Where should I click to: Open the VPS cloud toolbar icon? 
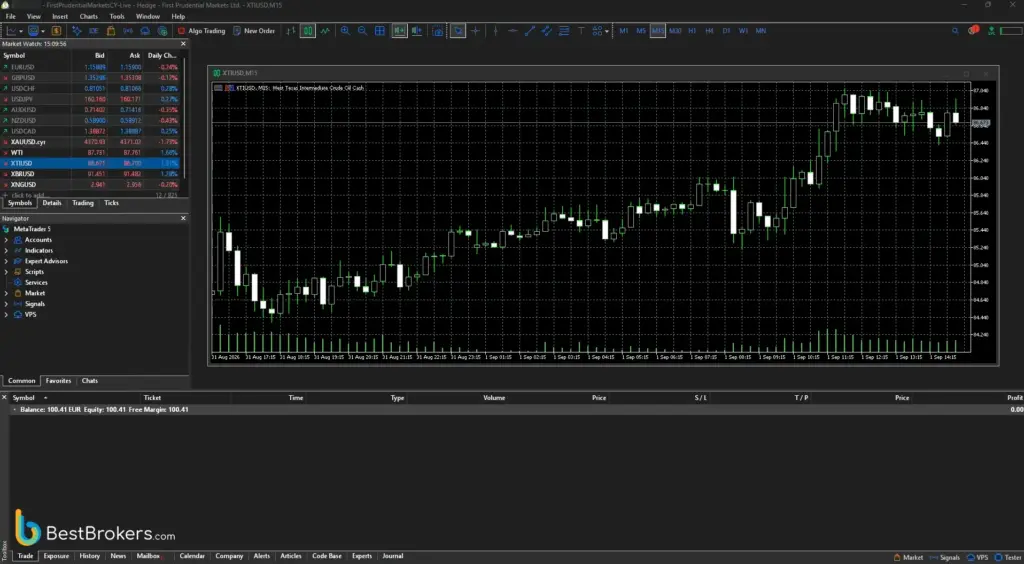[145, 31]
